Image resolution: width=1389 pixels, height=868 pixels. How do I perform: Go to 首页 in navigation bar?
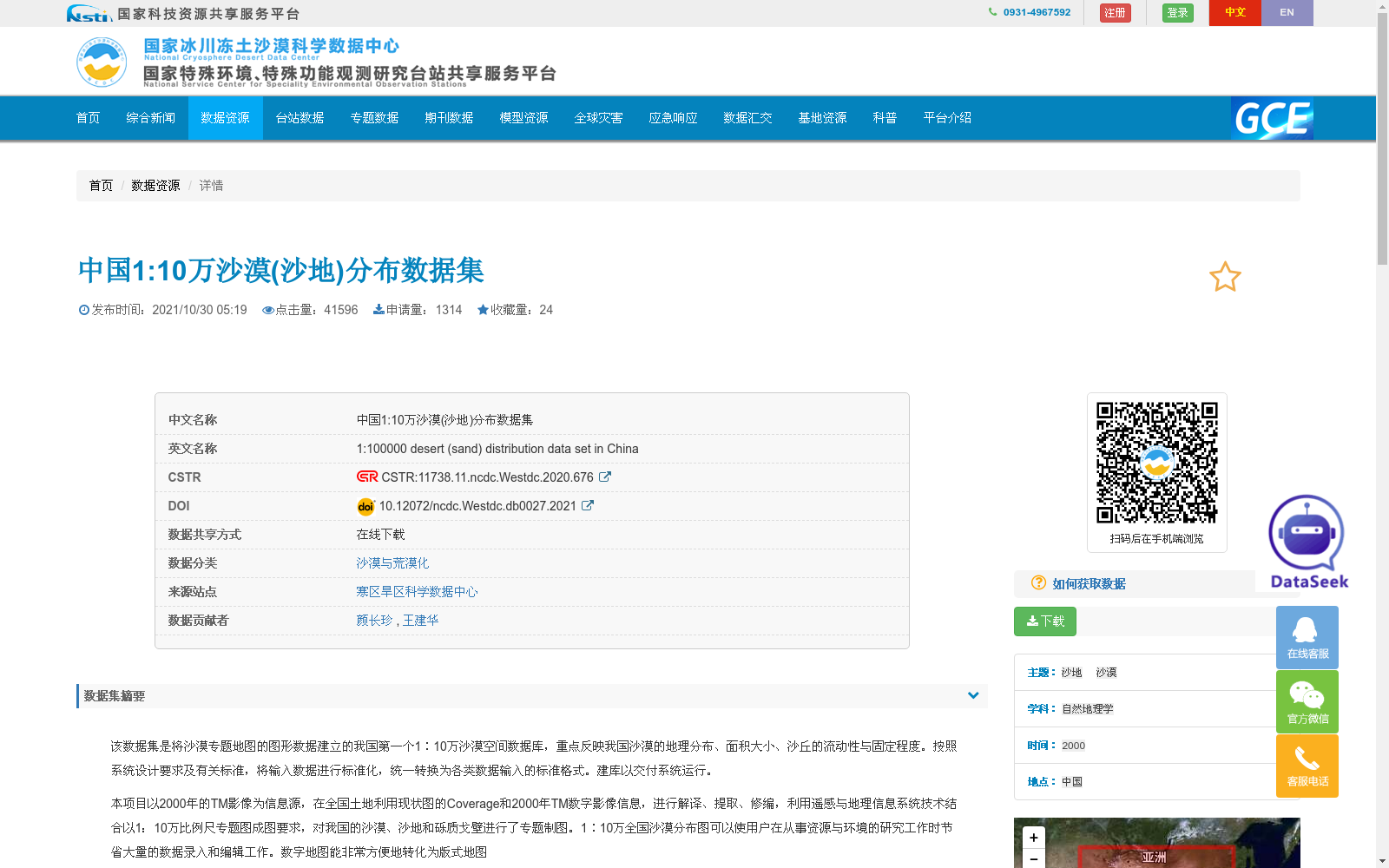click(x=89, y=118)
